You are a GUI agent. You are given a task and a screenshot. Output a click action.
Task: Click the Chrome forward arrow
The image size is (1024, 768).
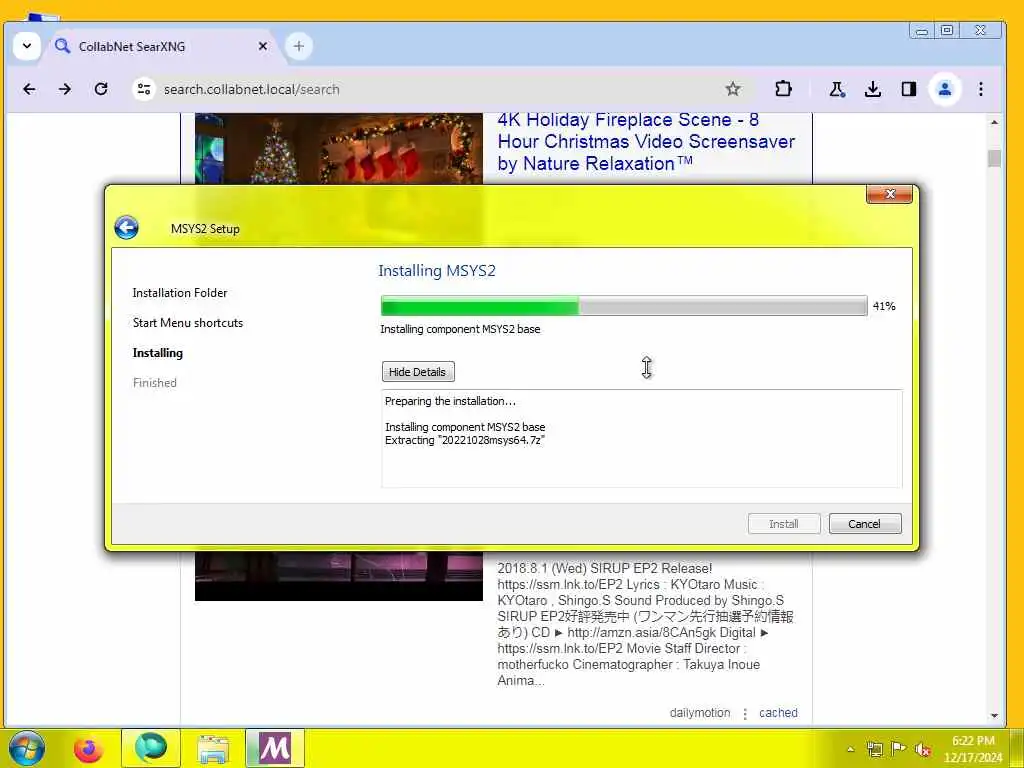(65, 89)
